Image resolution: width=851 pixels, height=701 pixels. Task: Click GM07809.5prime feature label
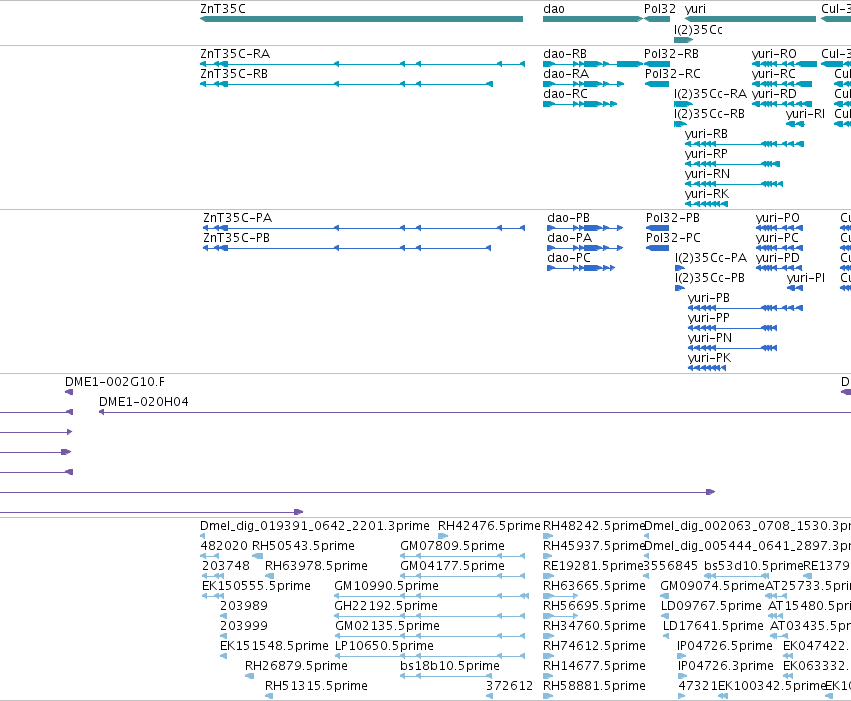click(x=452, y=546)
